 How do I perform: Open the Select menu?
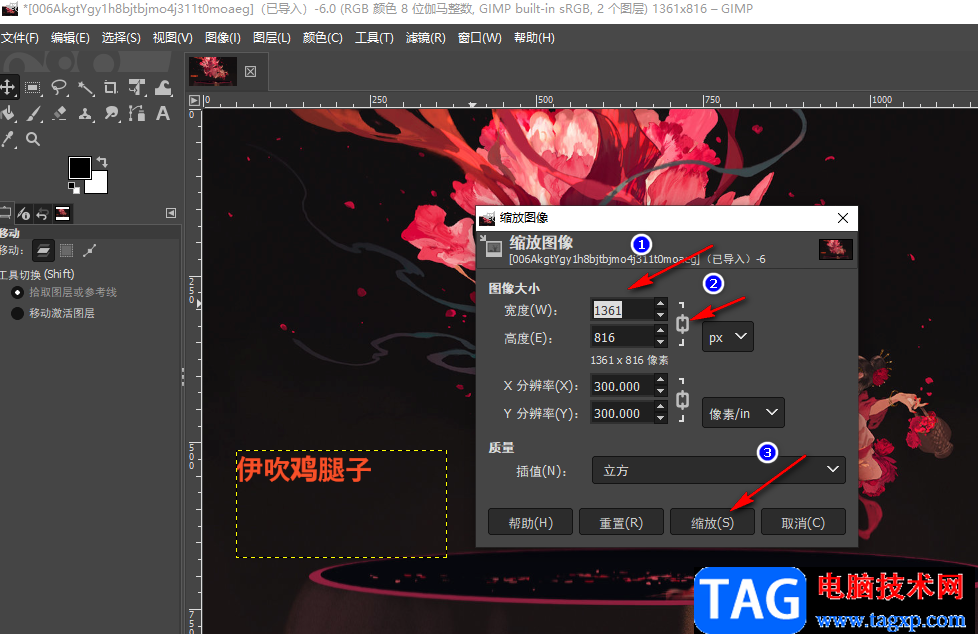coord(121,38)
